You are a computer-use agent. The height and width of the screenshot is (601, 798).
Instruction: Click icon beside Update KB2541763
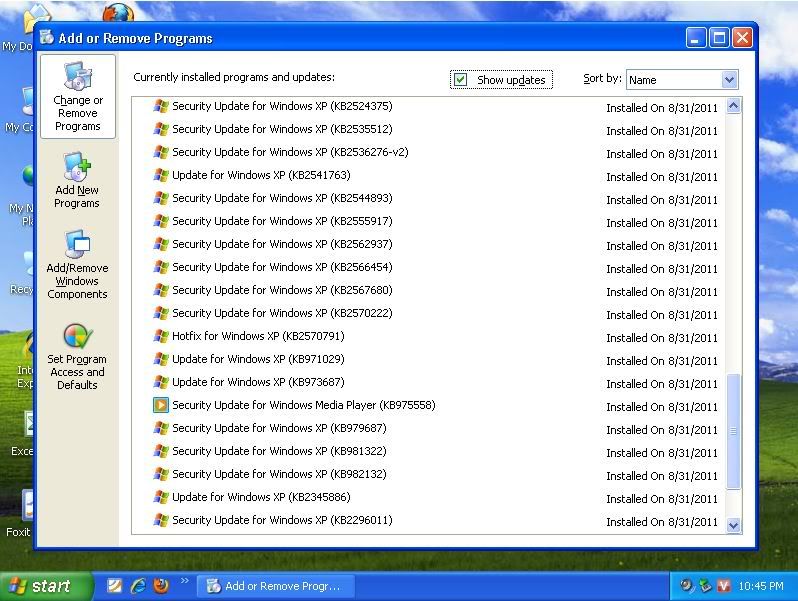161,175
